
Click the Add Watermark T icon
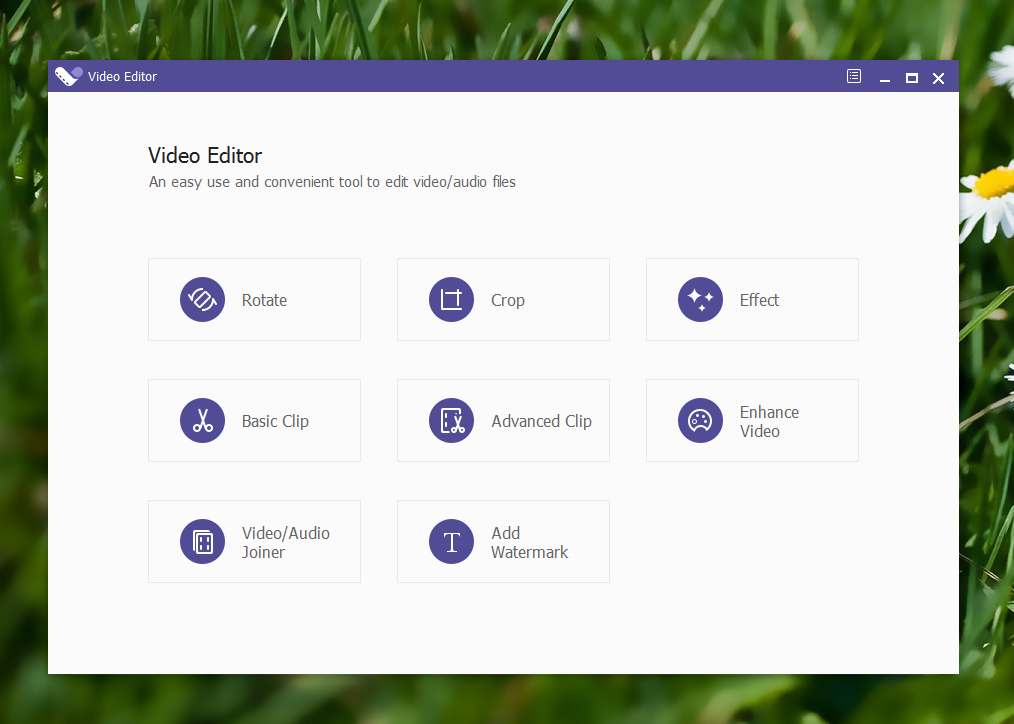click(x=451, y=541)
